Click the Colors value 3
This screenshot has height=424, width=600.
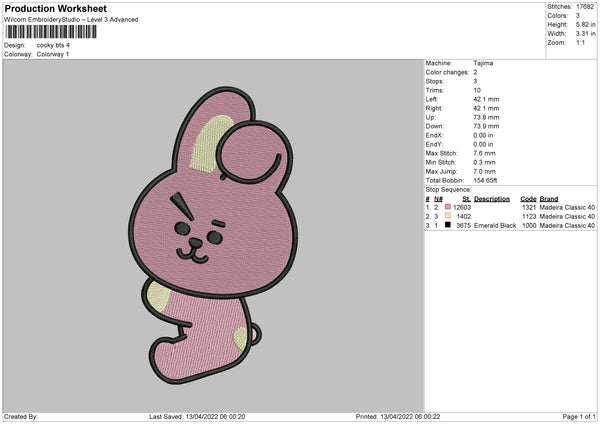578,16
